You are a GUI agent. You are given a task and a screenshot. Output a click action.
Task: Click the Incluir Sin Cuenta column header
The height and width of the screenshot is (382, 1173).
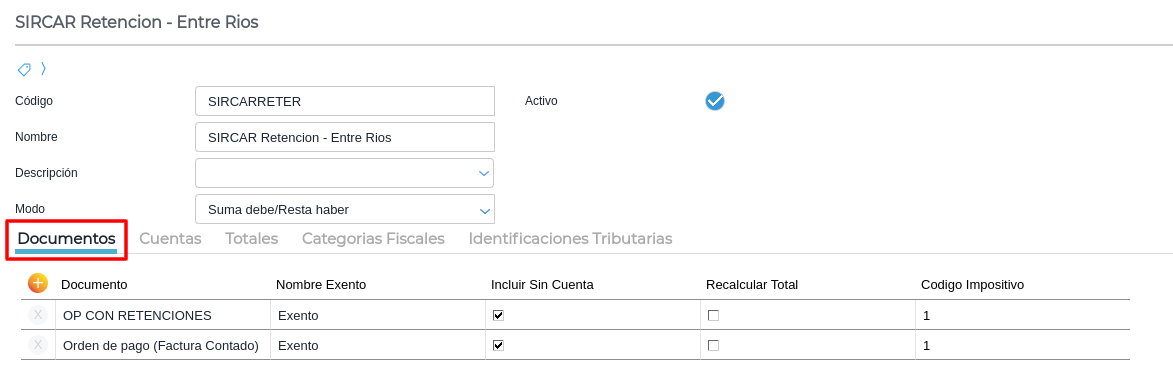tap(542, 284)
